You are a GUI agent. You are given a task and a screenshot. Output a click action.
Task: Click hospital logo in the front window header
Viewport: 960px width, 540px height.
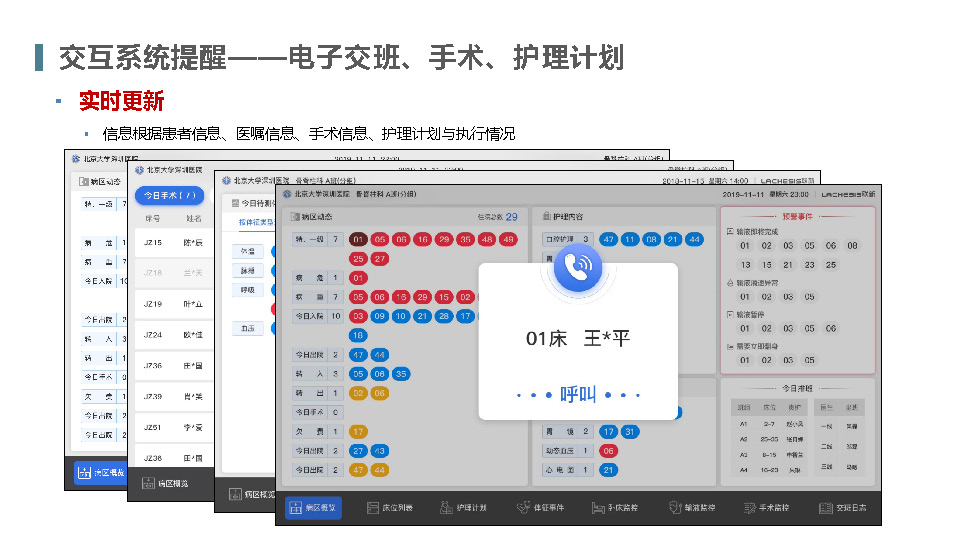point(287,194)
